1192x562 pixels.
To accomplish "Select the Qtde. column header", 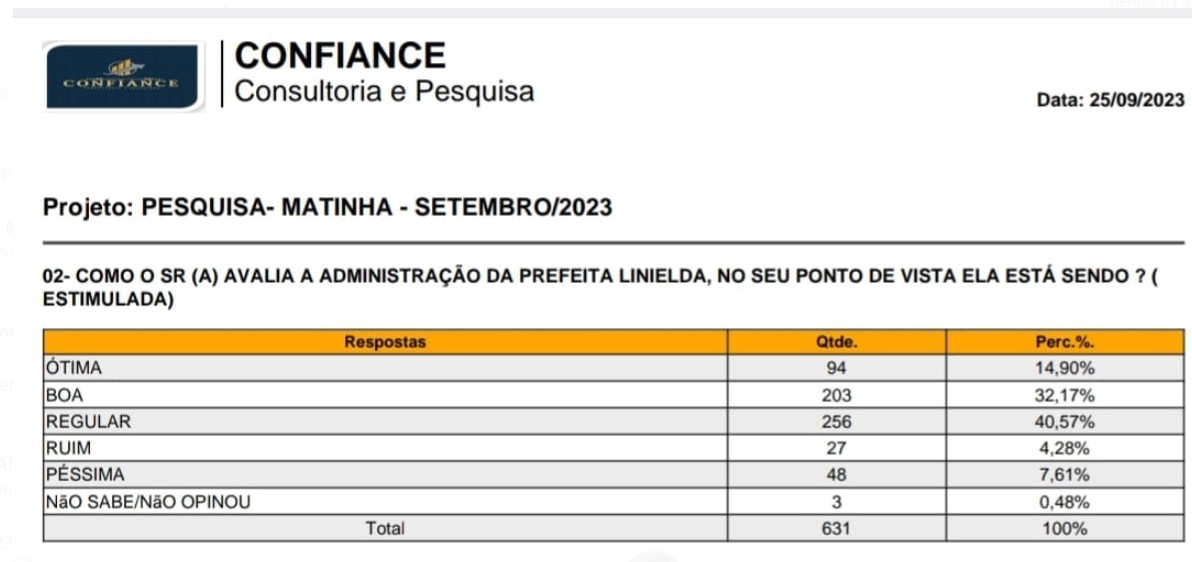I will pyautogui.click(x=836, y=342).
